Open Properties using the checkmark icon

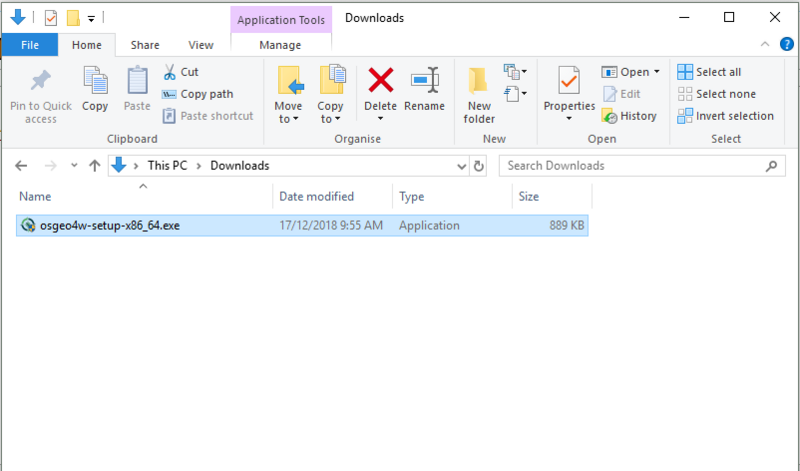click(569, 80)
